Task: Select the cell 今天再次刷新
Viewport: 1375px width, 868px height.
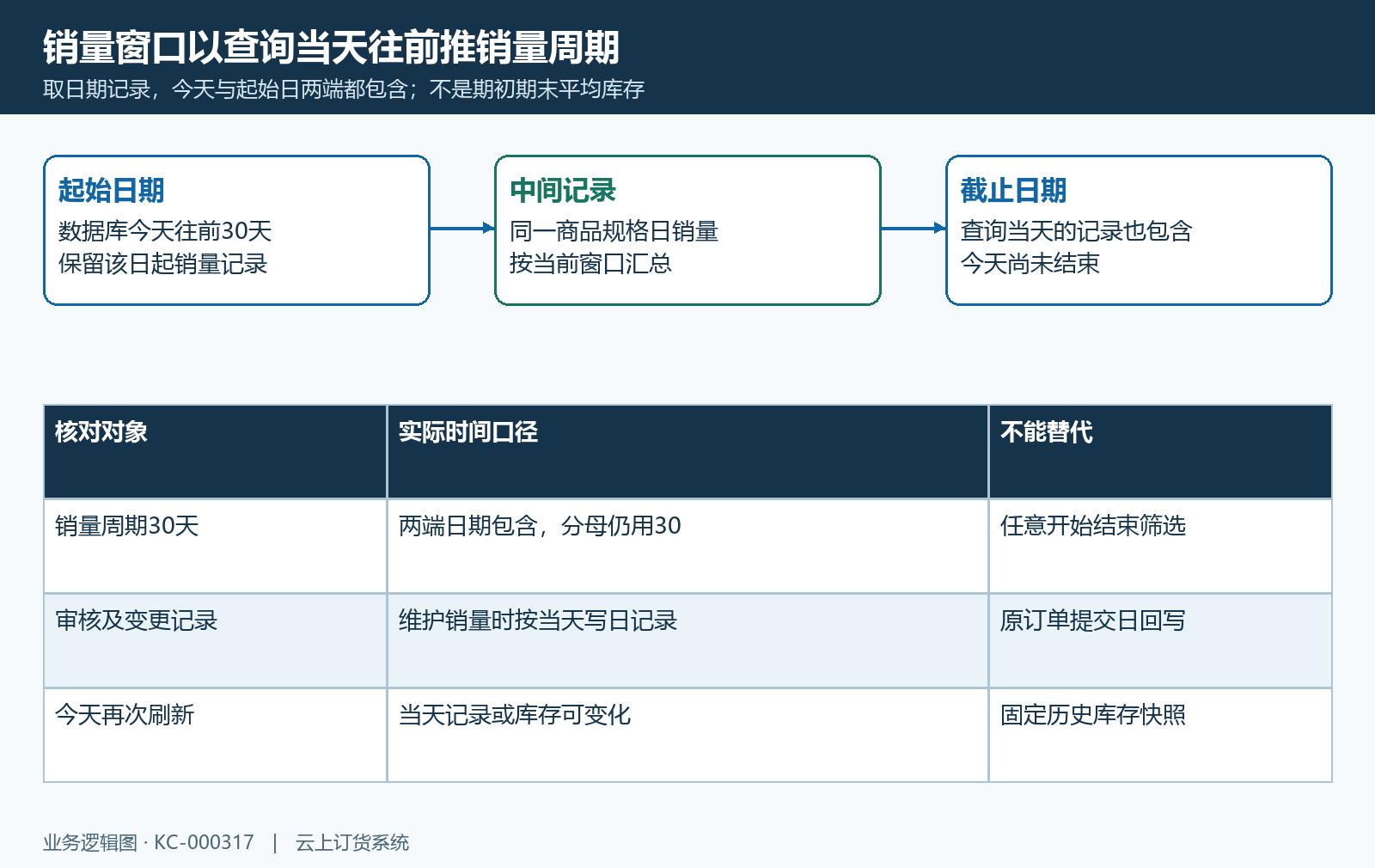Action: click(x=215, y=735)
